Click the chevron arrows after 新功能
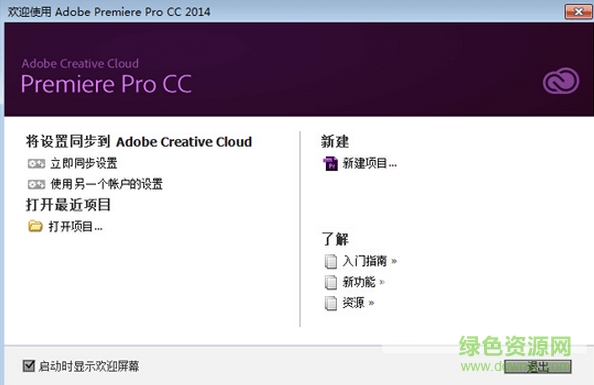Screen dimensions: 594x385 (x=382, y=282)
